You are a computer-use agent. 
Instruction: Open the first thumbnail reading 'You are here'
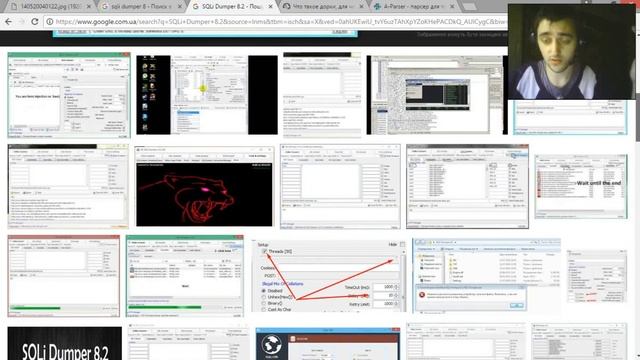tap(69, 95)
